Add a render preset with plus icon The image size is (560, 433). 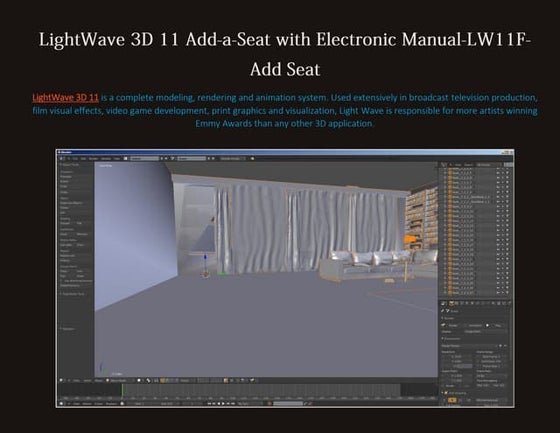click(500, 346)
